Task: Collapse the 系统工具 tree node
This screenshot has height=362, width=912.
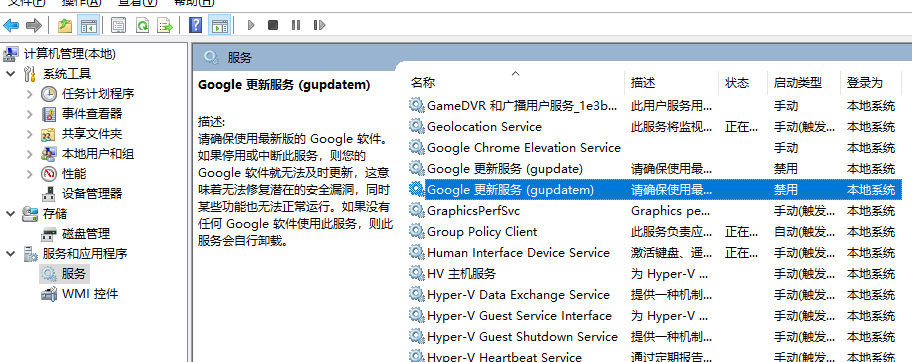Action: 10,74
